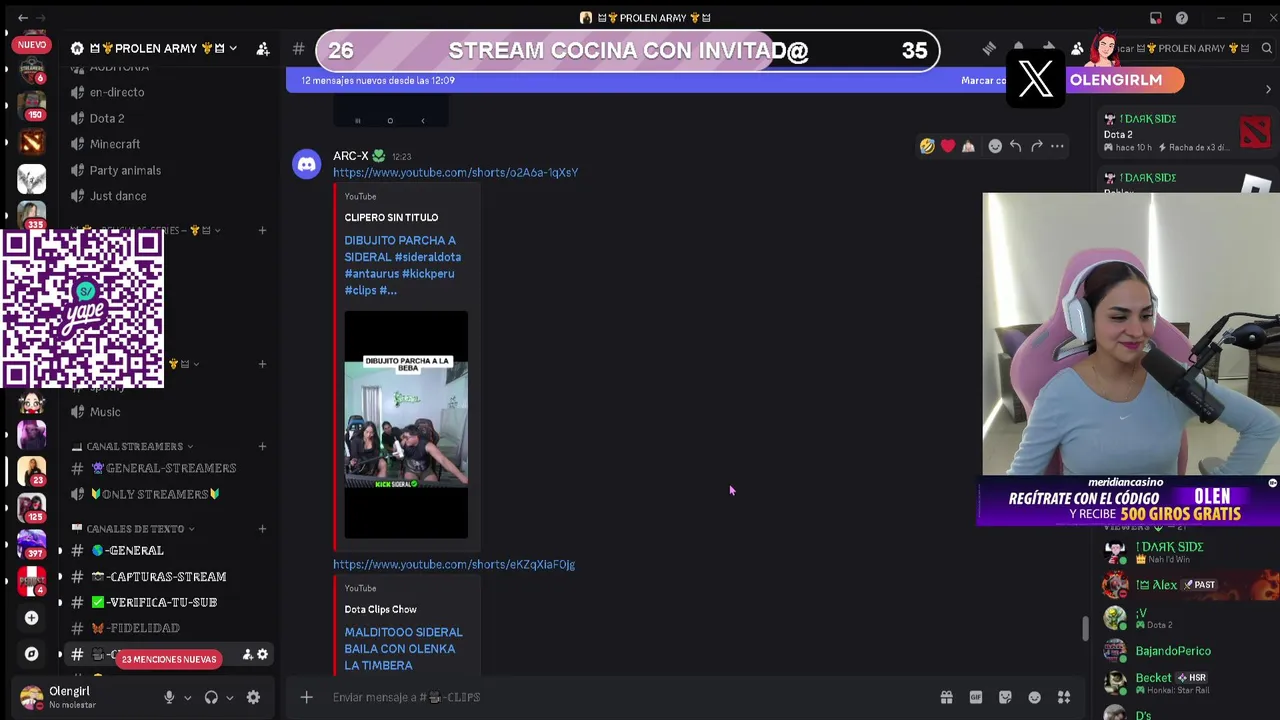Image resolution: width=1280 pixels, height=720 pixels.
Task: Open Dota 2 server icon in server list
Action: [x=31, y=141]
